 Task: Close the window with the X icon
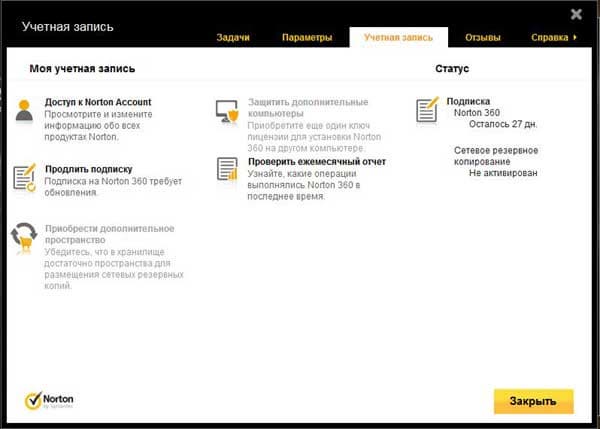pyautogui.click(x=576, y=15)
